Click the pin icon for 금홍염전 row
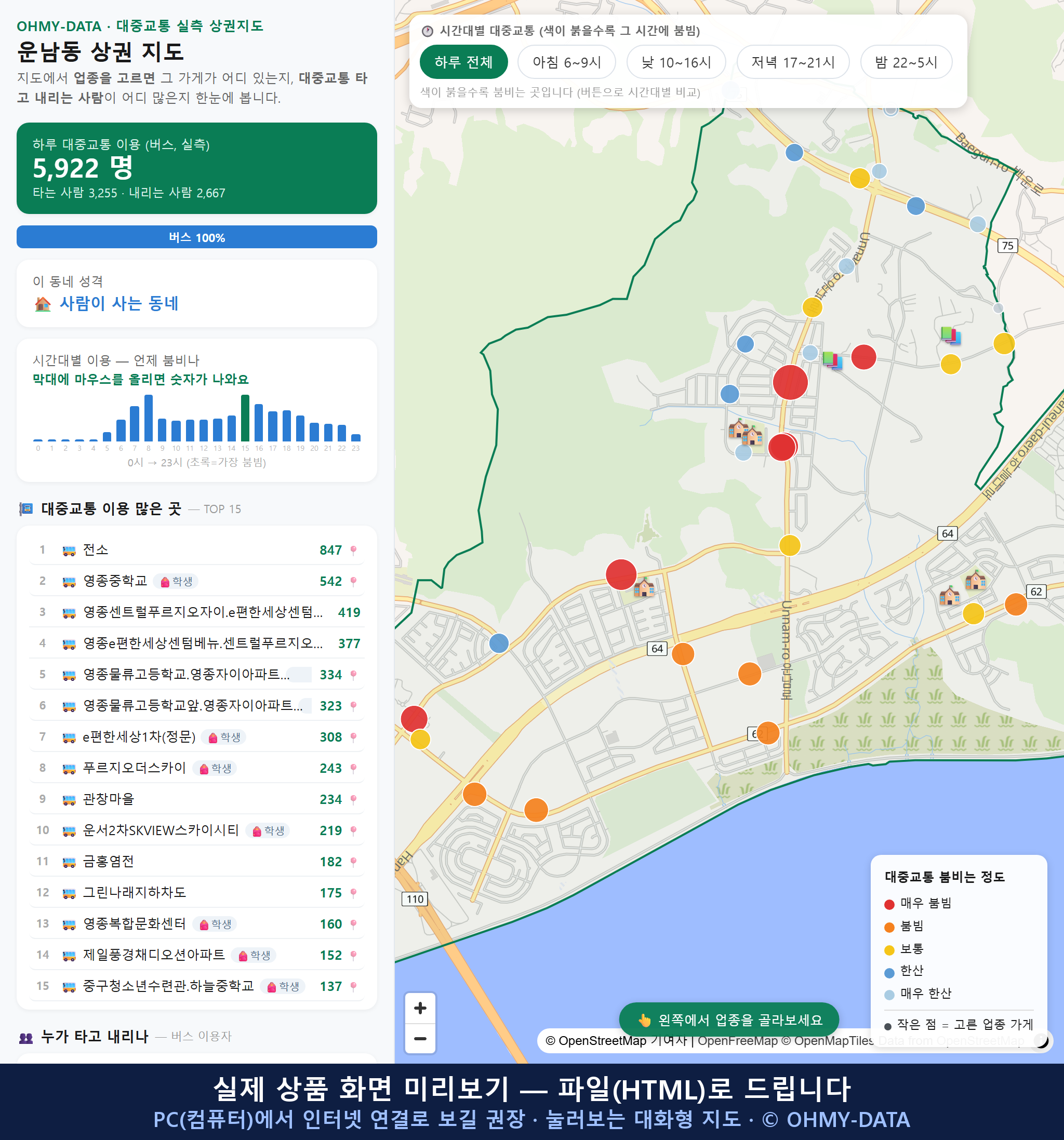 353,861
